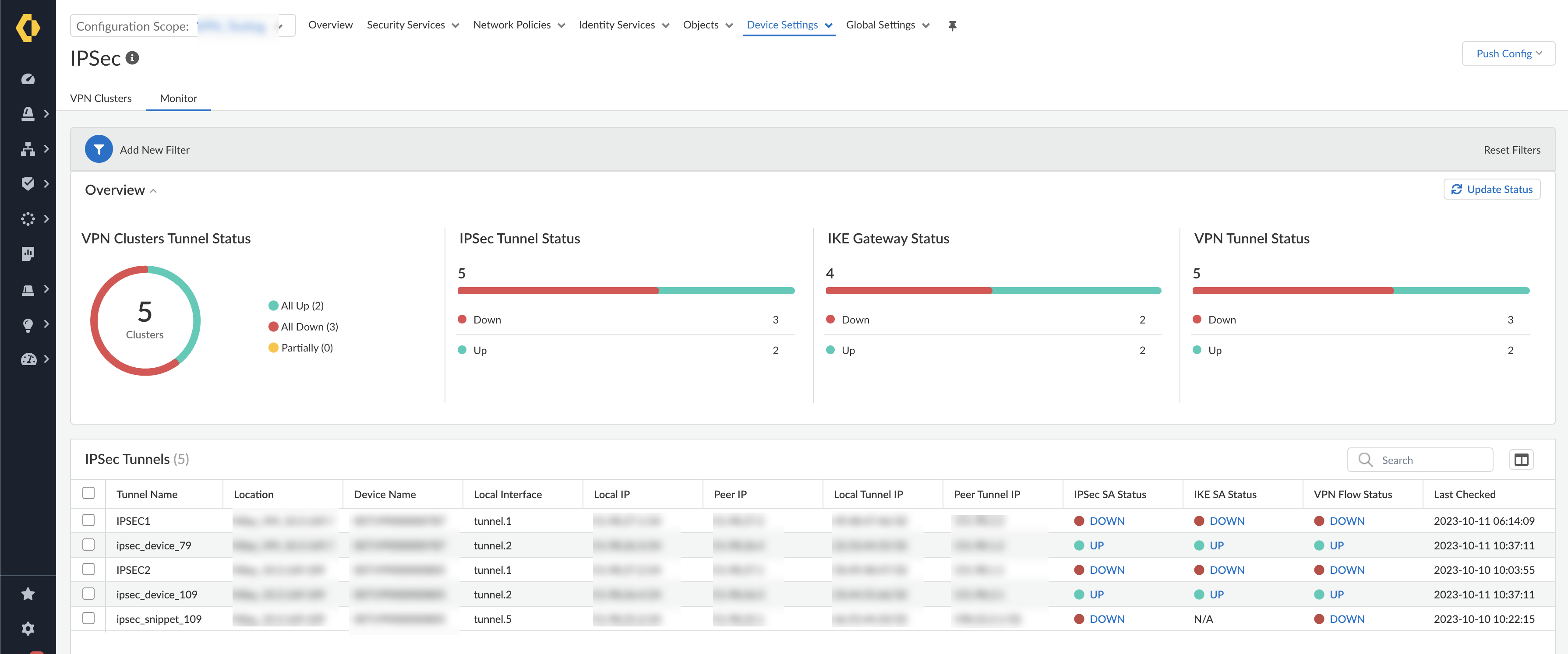Select the IPSEC1 tunnel checkbox
The height and width of the screenshot is (654, 1568).
tap(89, 520)
